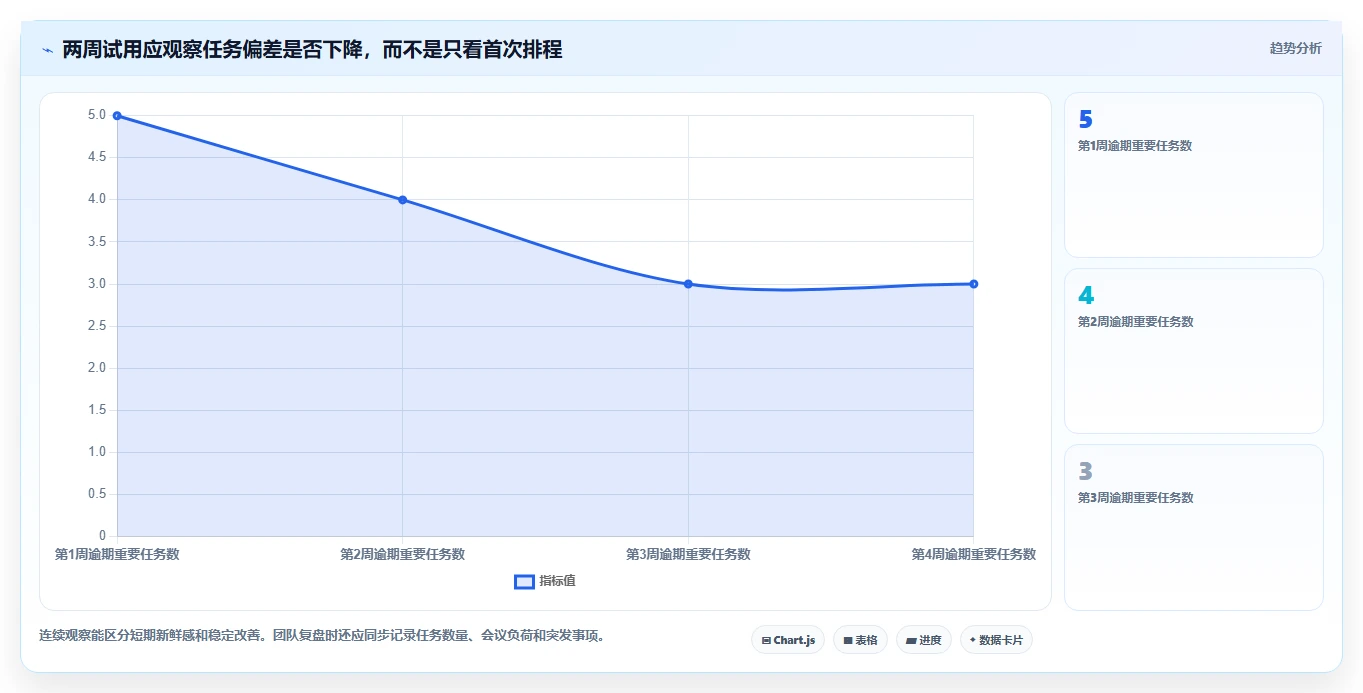
Task: Click the 数据卡片 tag chip
Action: click(x=996, y=640)
